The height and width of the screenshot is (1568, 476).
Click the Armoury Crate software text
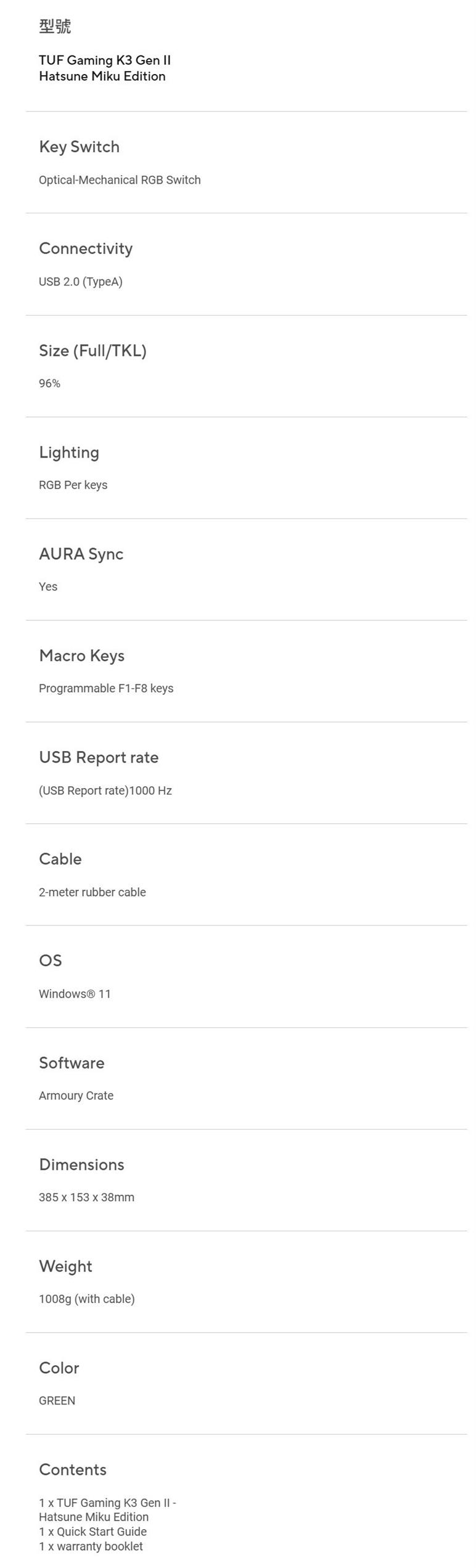76,1096
